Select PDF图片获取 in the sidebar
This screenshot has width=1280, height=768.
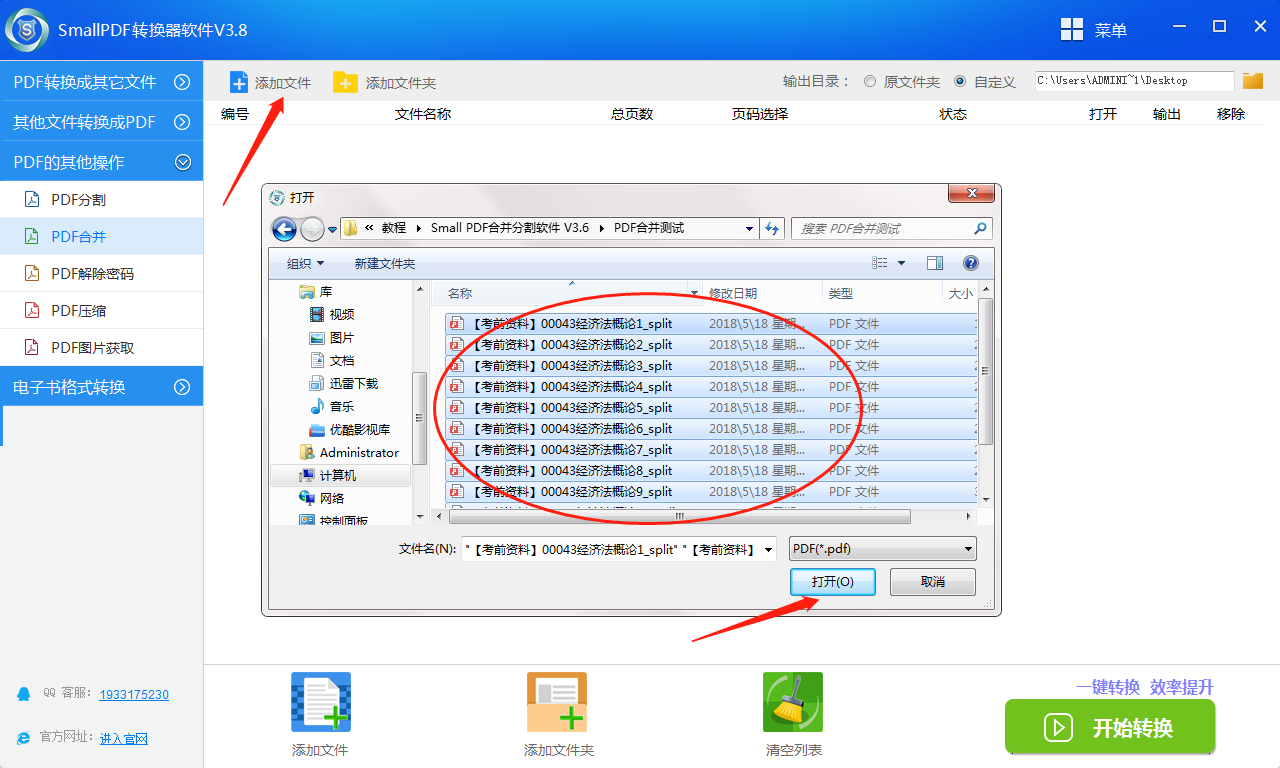coord(101,347)
